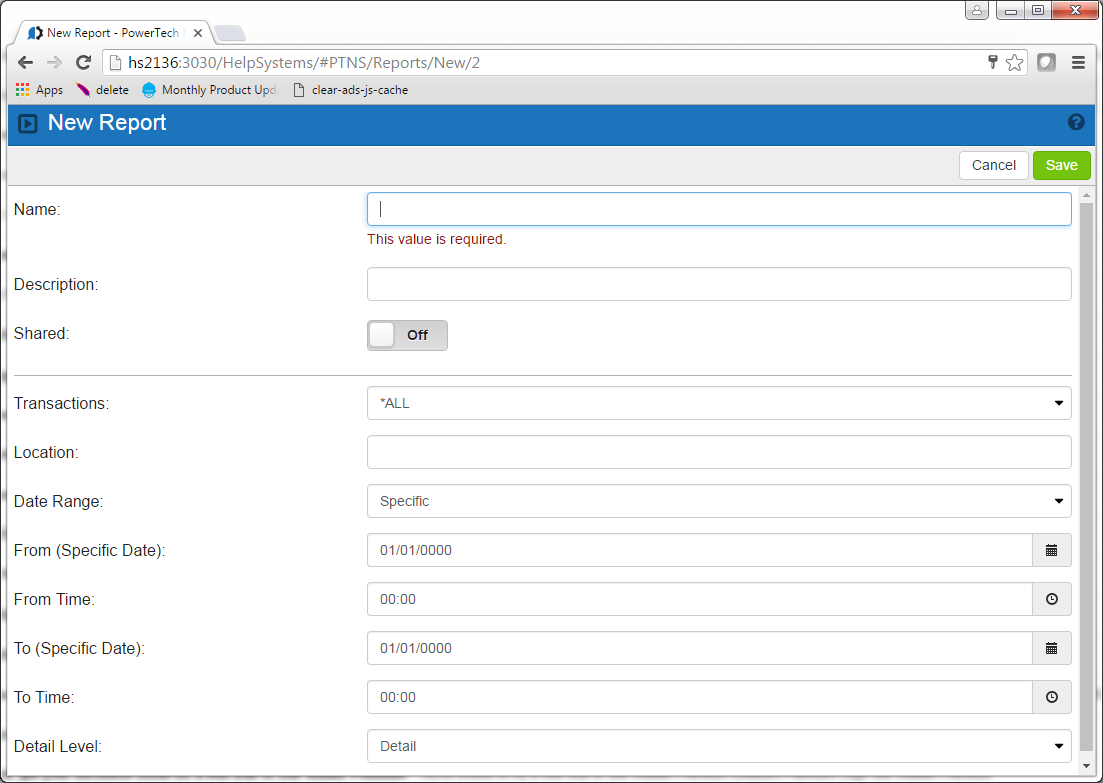Toggle the Shared switch on
The image size is (1103, 783).
tap(407, 336)
